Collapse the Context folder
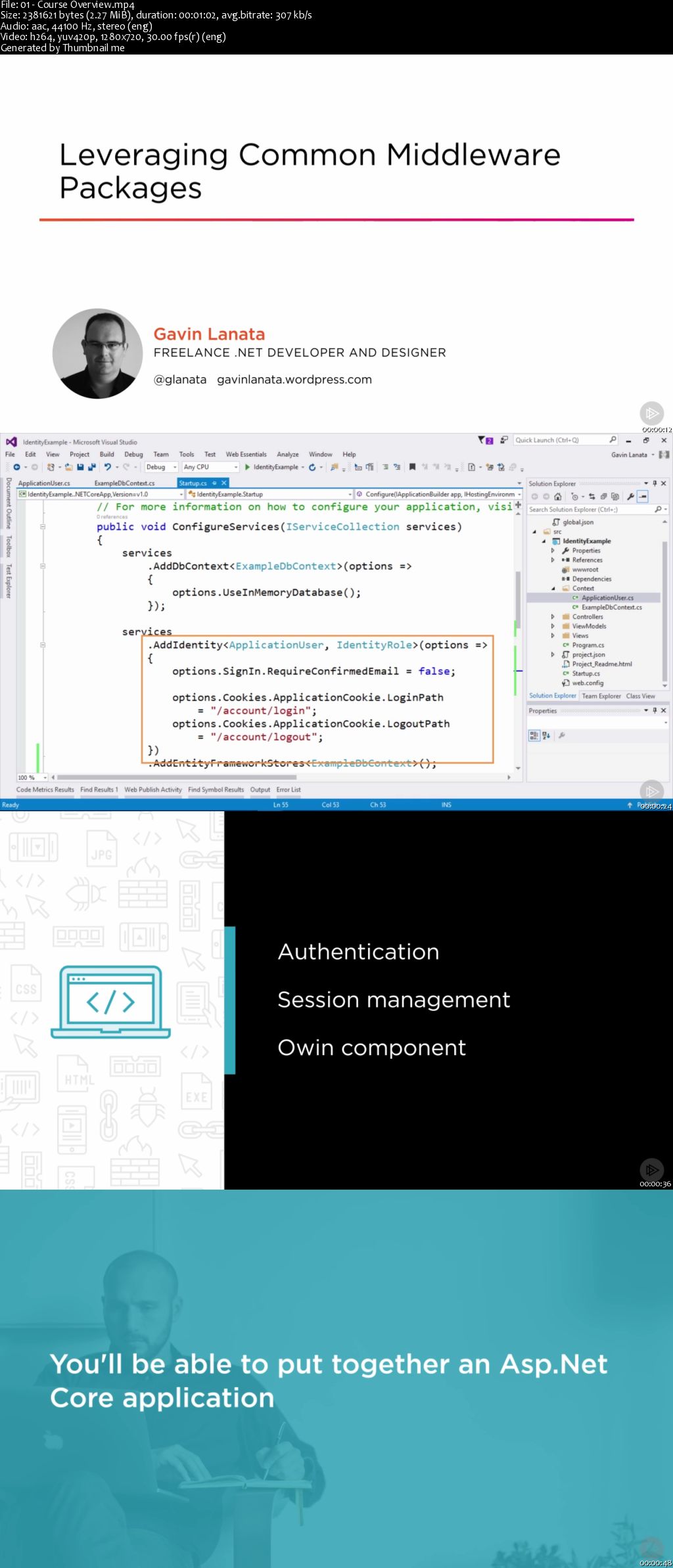Image resolution: width=673 pixels, height=1568 pixels. pyautogui.click(x=553, y=589)
